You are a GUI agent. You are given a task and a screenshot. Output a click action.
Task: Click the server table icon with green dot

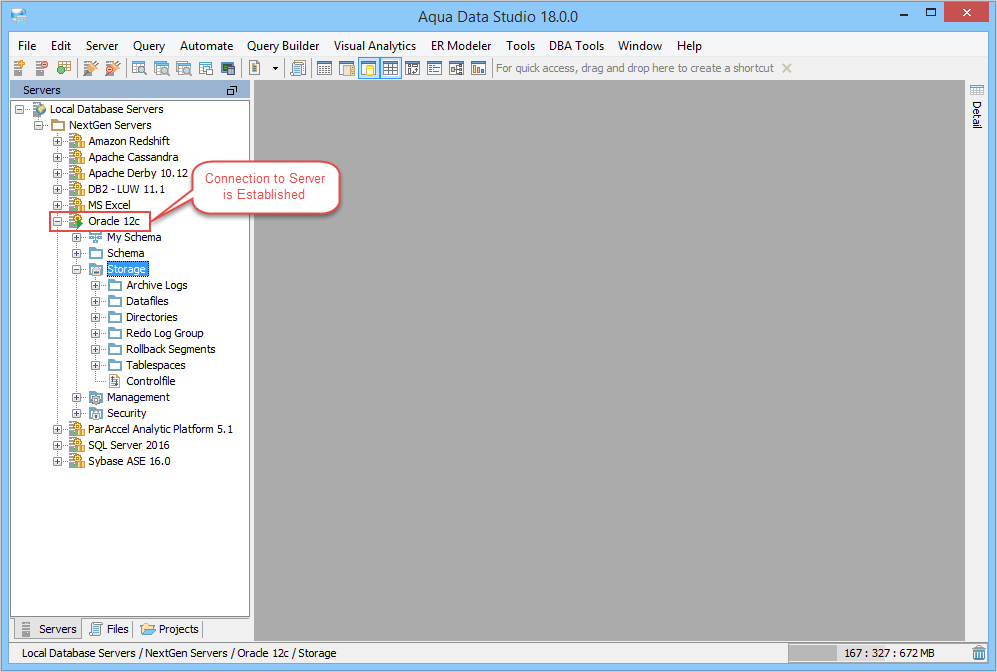pyautogui.click(x=64, y=68)
